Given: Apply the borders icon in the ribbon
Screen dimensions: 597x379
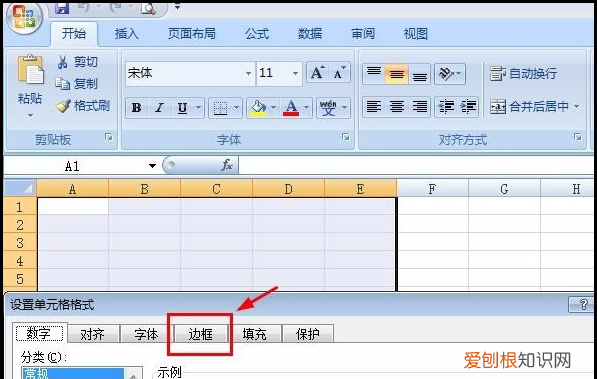Looking at the screenshot, I should pyautogui.click(x=220, y=108).
